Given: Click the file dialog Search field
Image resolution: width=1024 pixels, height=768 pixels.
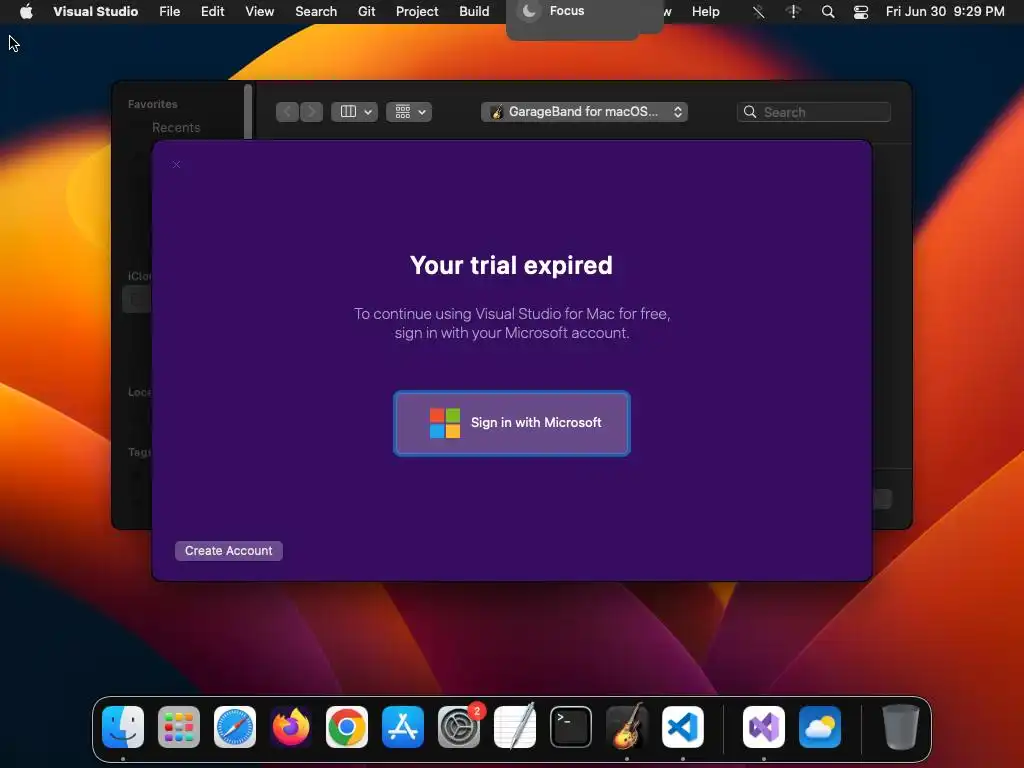Looking at the screenshot, I should coord(814,112).
